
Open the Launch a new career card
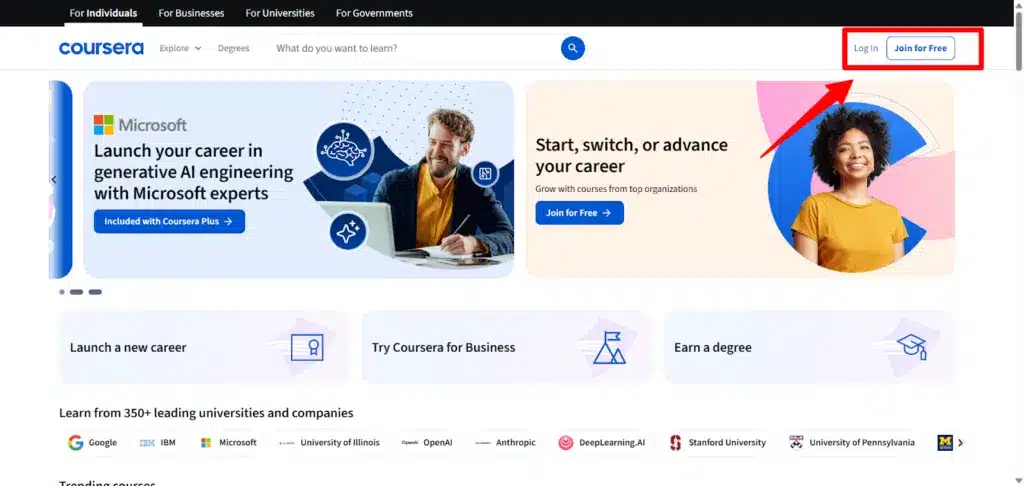point(204,348)
